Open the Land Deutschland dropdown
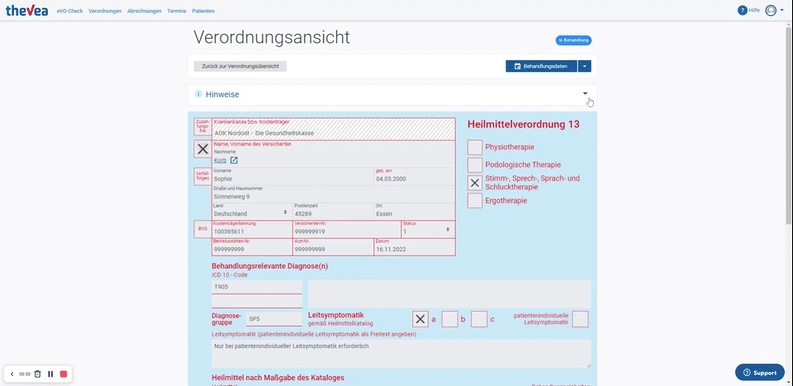This screenshot has height=386, width=793. point(252,211)
